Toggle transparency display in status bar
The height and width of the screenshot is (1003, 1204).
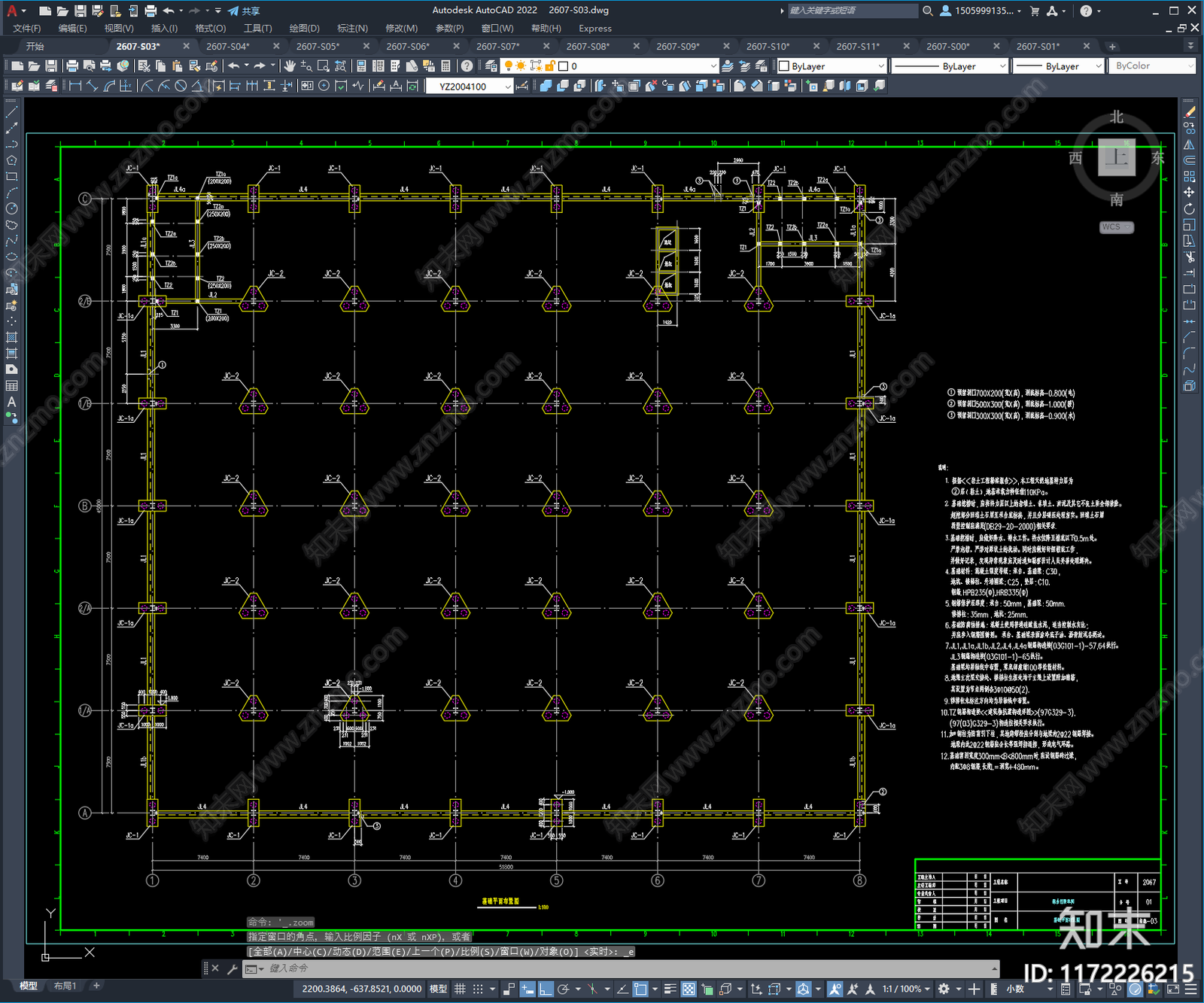tap(688, 989)
